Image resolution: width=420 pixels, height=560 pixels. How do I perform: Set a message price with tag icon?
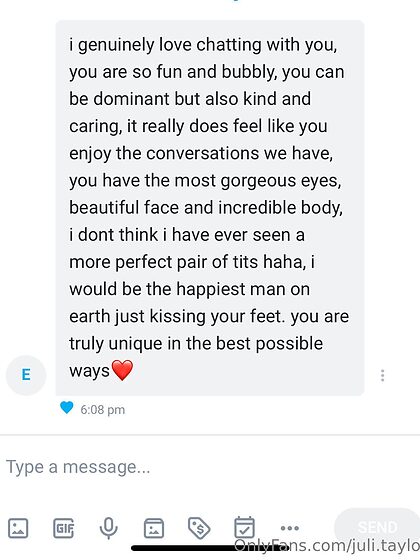(199, 528)
